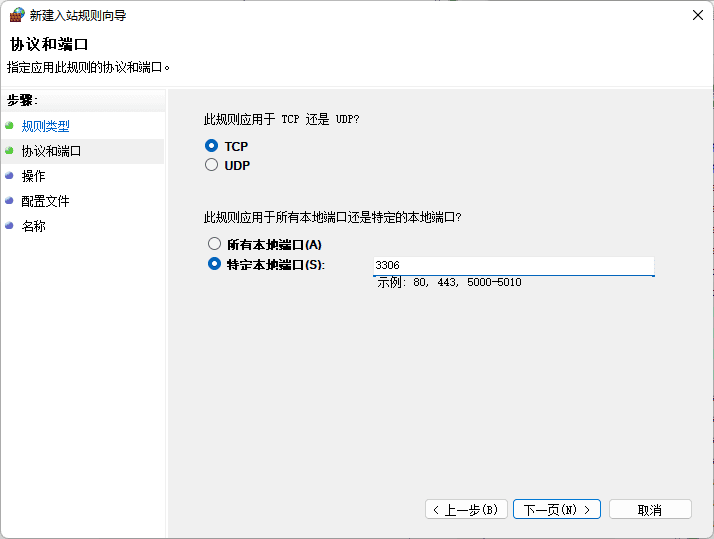Select 协议和端口 step in sidebar
The image size is (714, 539).
[x=51, y=151]
